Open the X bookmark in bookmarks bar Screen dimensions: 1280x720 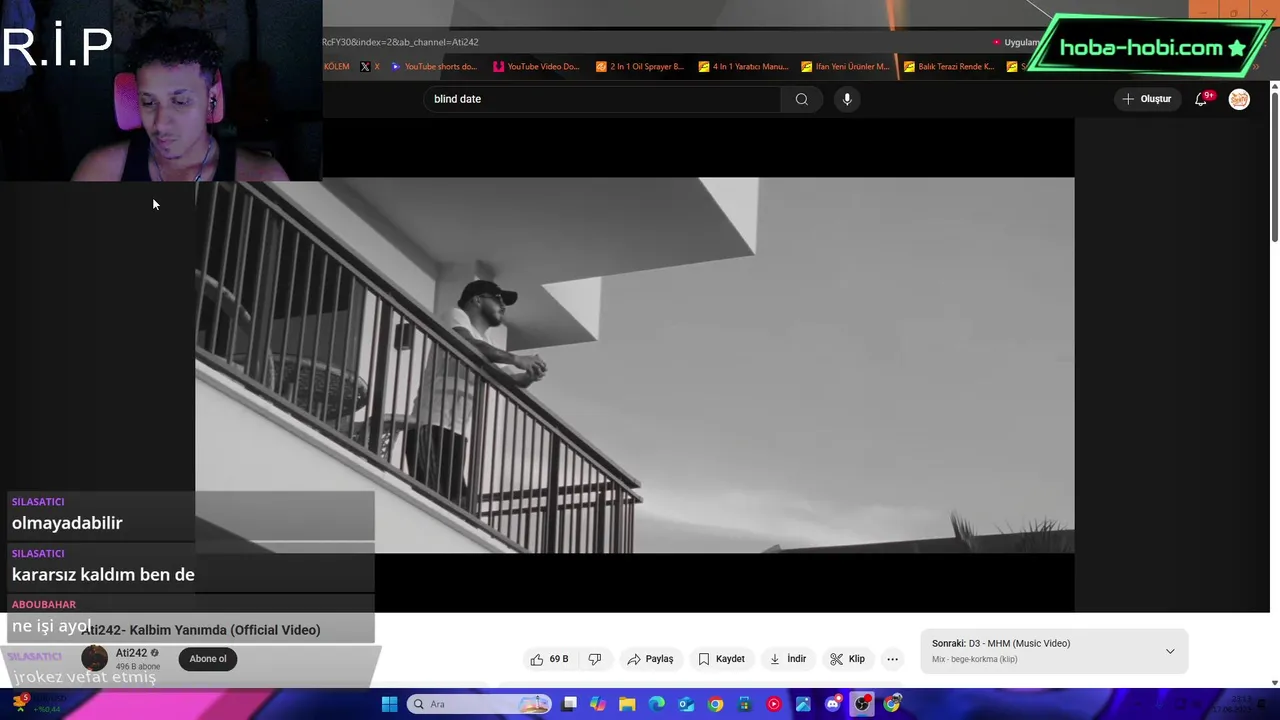pyautogui.click(x=369, y=67)
